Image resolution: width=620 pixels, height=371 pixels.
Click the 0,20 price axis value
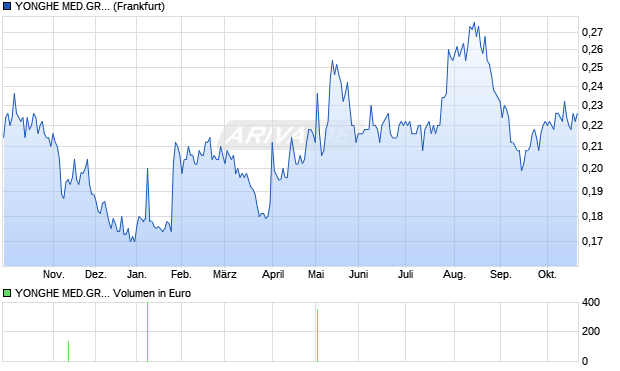pyautogui.click(x=592, y=168)
